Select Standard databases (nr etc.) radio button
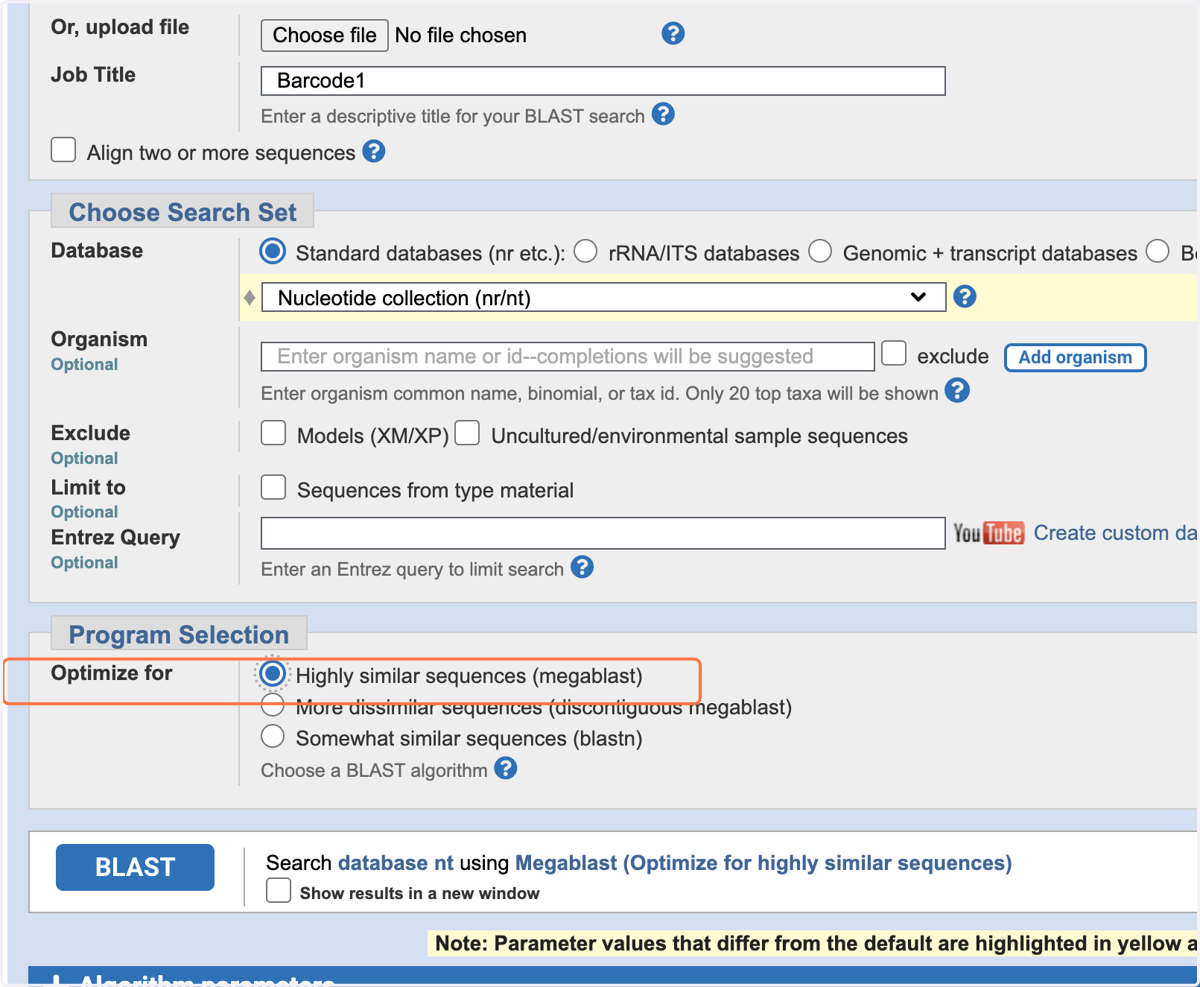Screen dimensions: 1200x987 click(x=272, y=252)
